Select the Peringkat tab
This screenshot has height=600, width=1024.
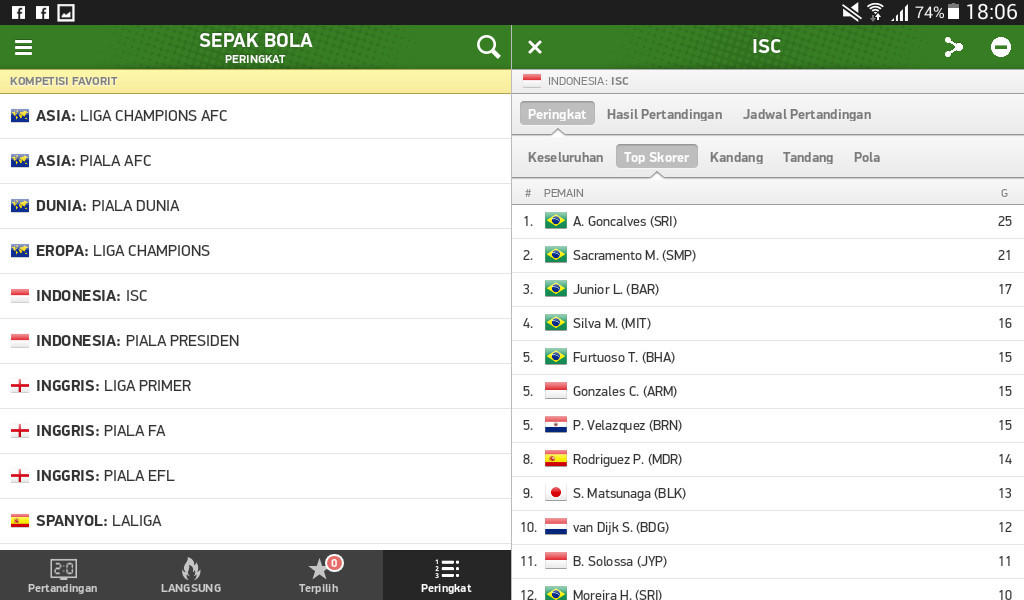(x=557, y=114)
